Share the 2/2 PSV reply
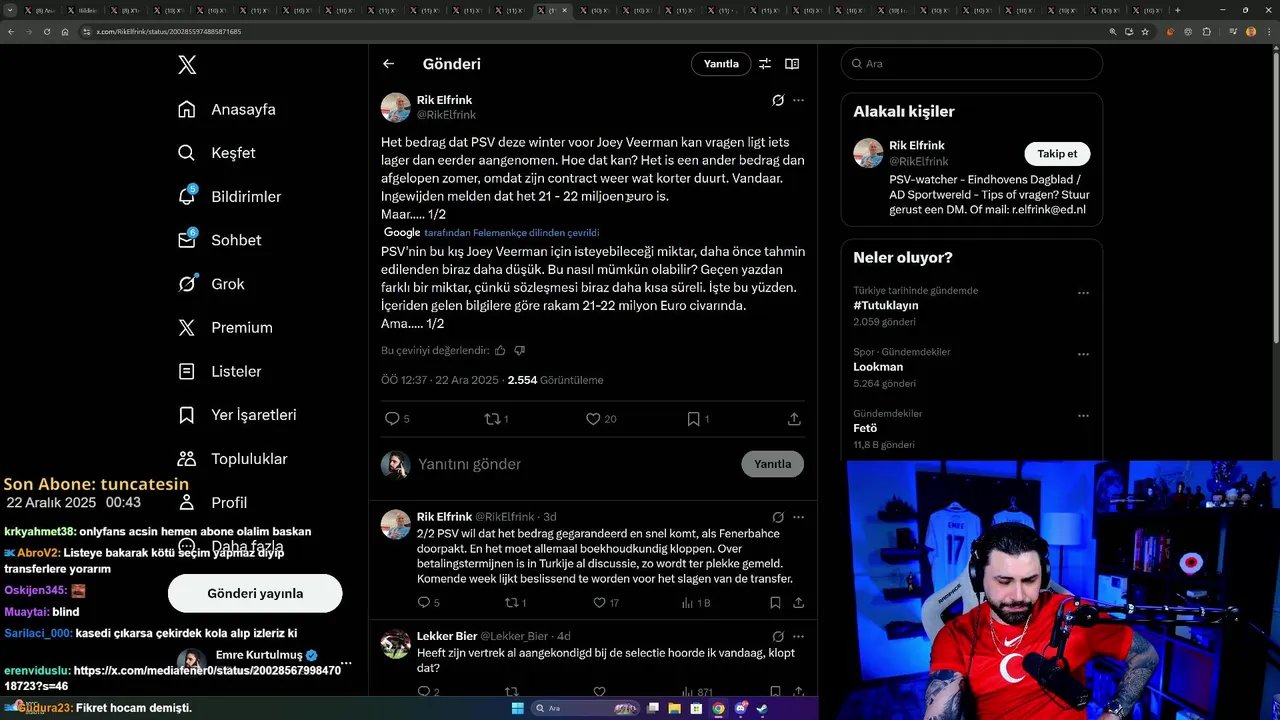This screenshot has height=720, width=1280. [798, 603]
